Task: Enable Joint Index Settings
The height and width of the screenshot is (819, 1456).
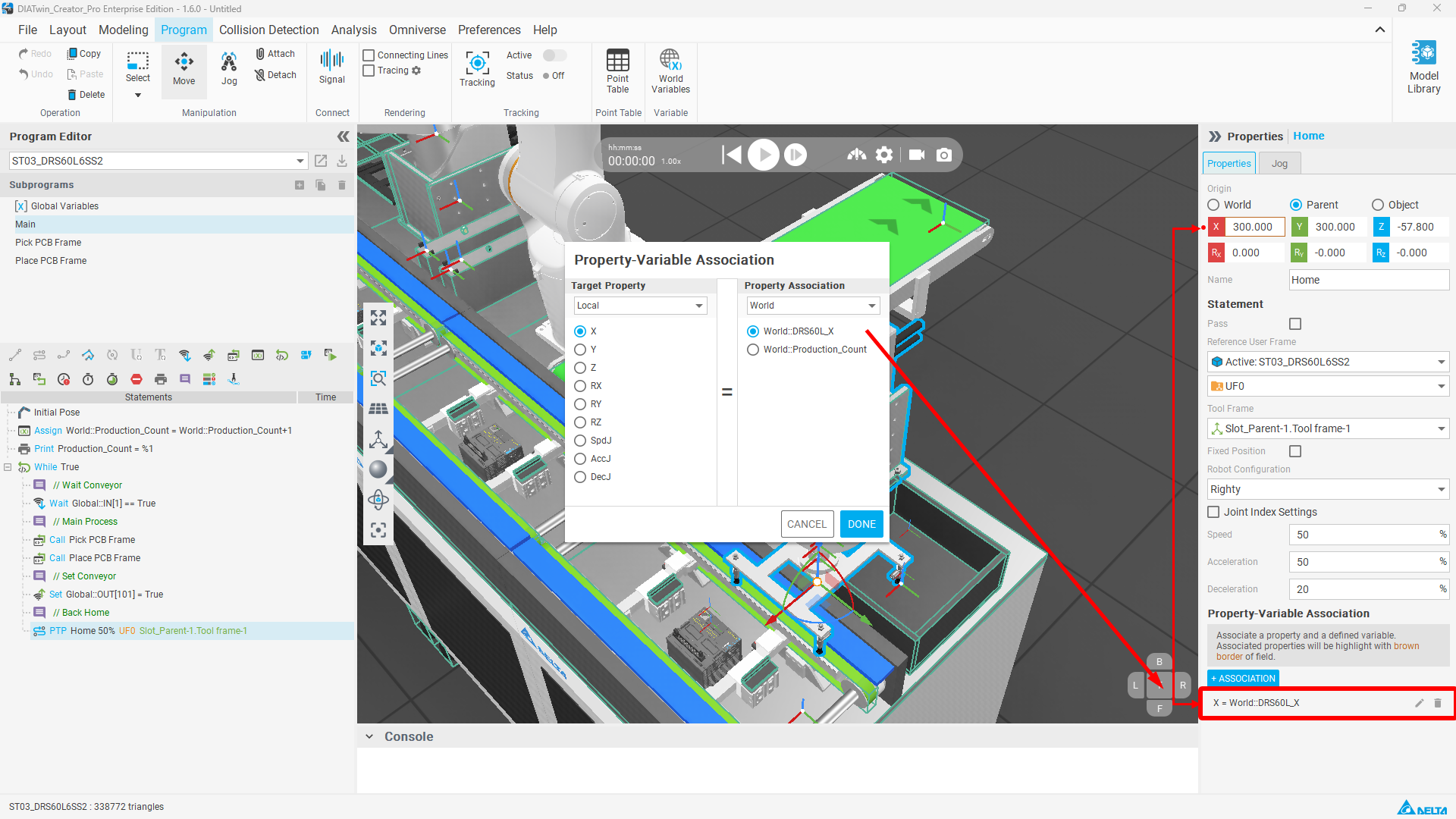Action: click(x=1213, y=512)
